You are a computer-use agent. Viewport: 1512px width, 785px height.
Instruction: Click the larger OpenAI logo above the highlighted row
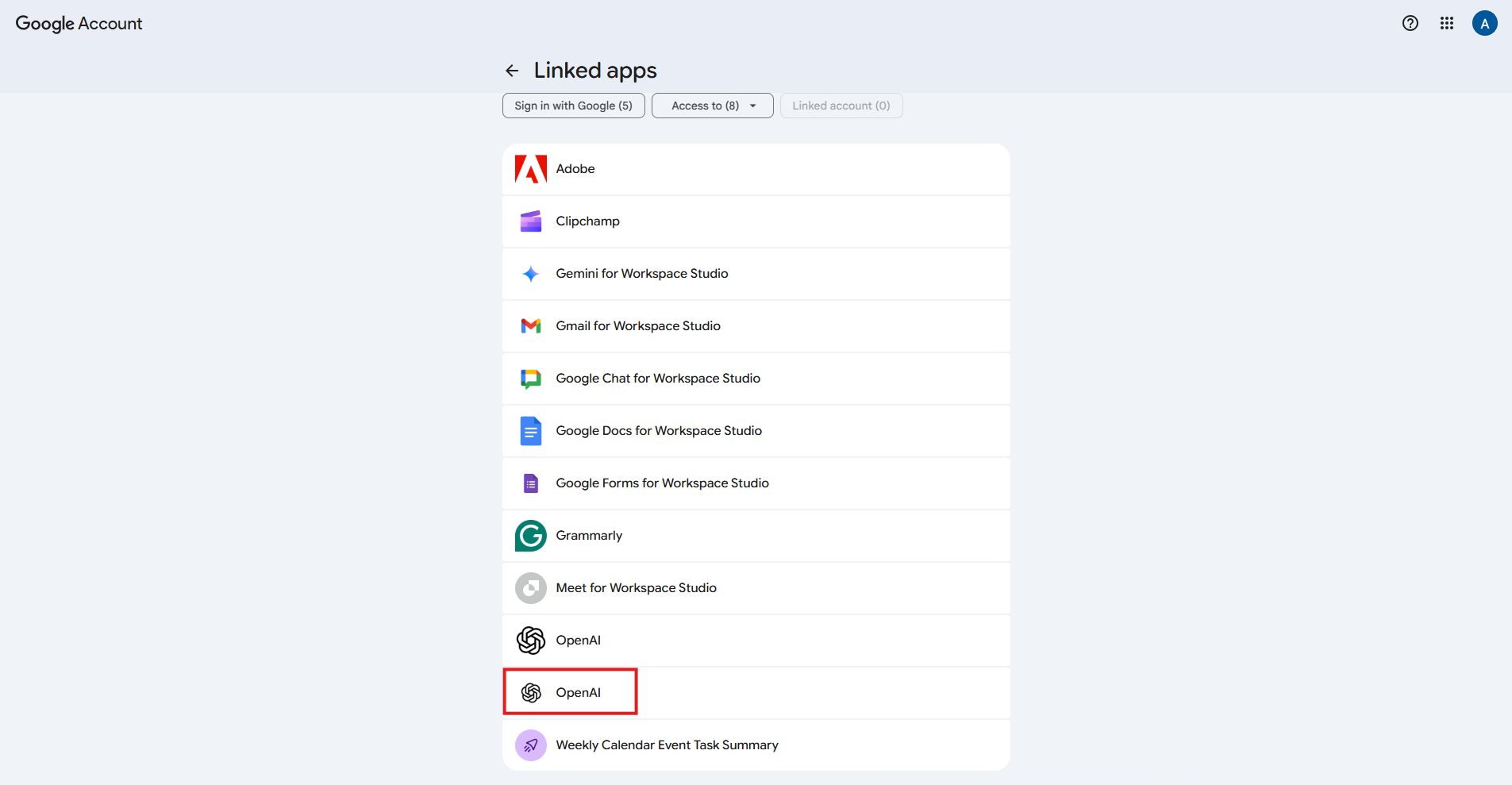point(531,641)
